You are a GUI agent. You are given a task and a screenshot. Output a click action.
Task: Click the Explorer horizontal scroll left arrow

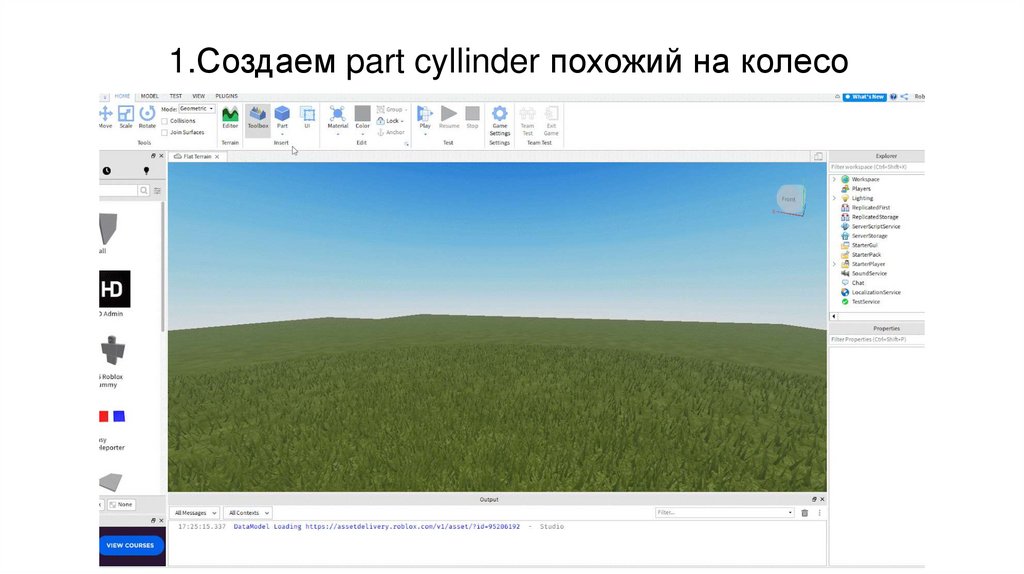coord(834,316)
